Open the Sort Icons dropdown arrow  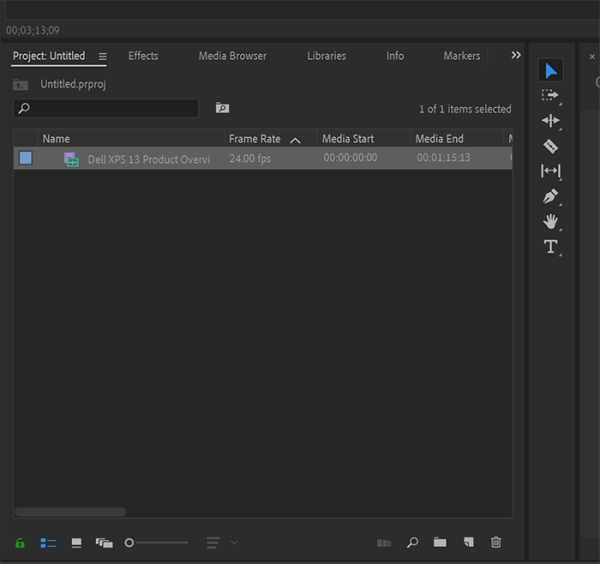(234, 542)
